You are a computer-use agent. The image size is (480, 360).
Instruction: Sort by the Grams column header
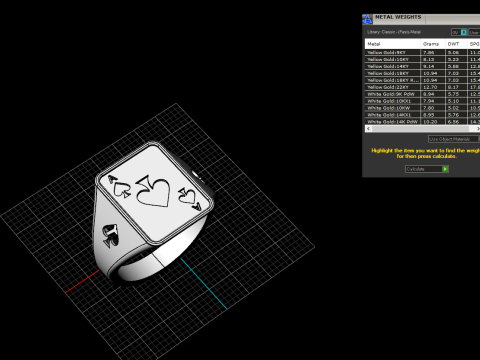[433, 44]
